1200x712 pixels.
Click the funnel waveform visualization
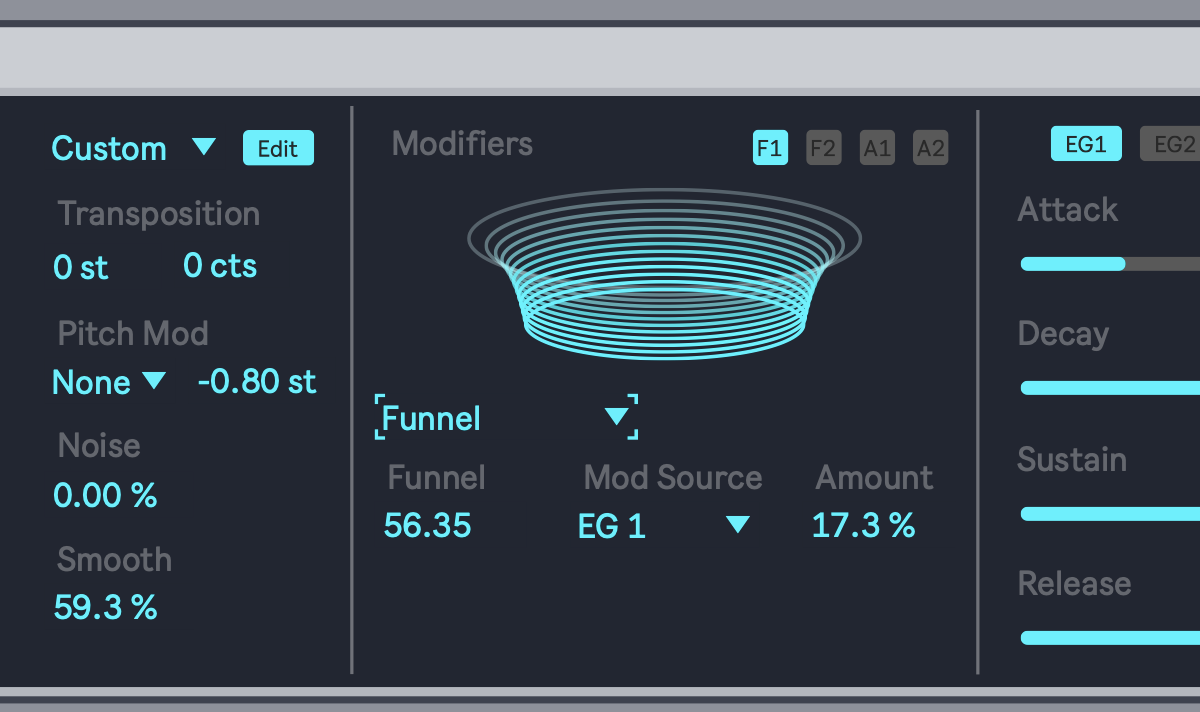point(665,275)
